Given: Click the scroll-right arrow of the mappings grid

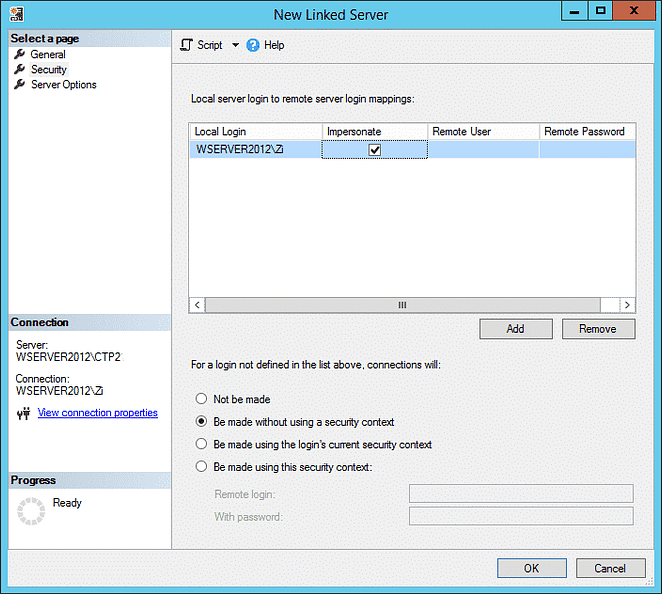Looking at the screenshot, I should (x=627, y=305).
